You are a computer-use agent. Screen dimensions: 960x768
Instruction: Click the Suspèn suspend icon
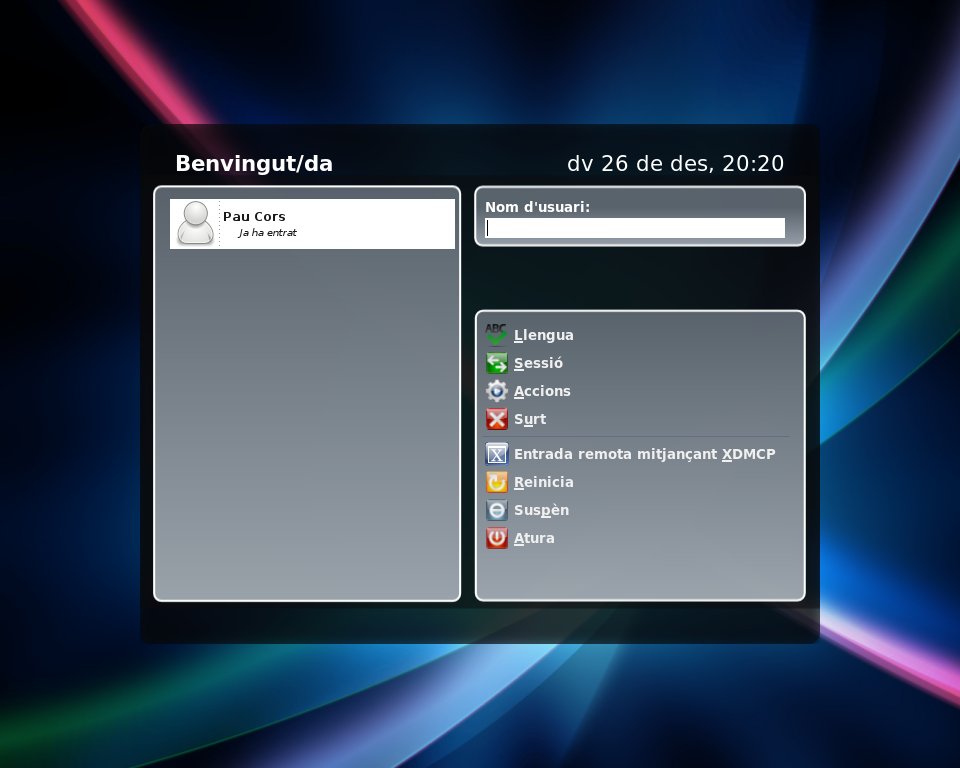tap(497, 510)
